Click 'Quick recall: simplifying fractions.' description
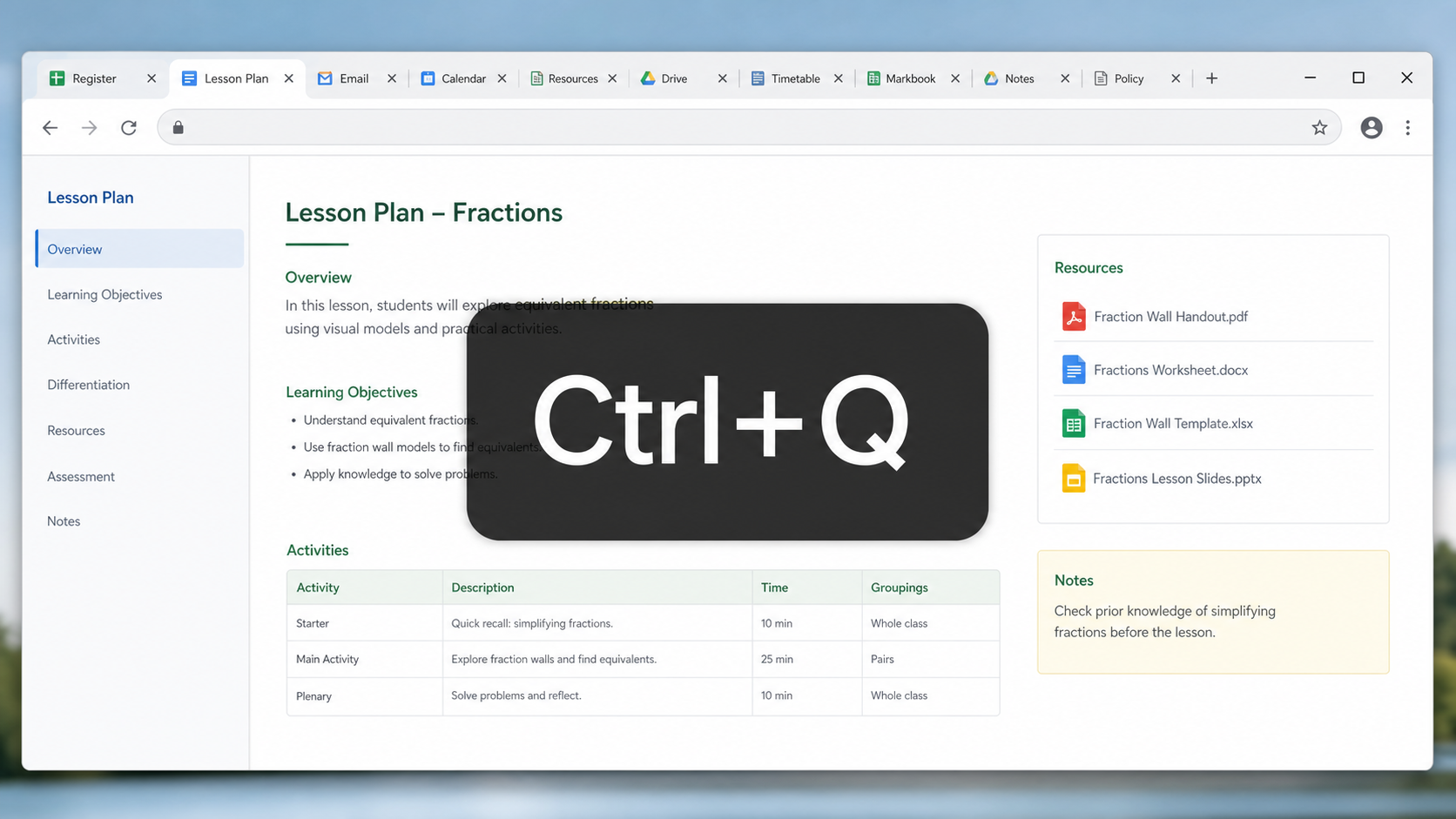The image size is (1456, 819). point(532,623)
